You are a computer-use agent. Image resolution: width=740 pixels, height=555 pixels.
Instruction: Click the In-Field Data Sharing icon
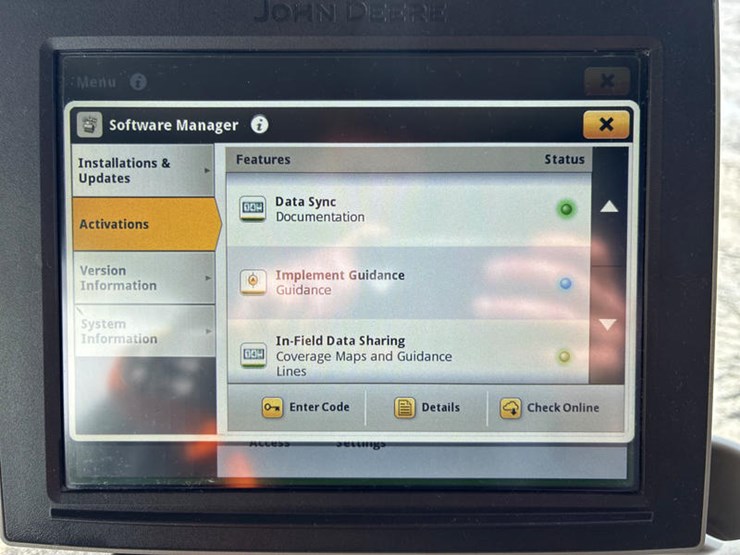click(253, 354)
